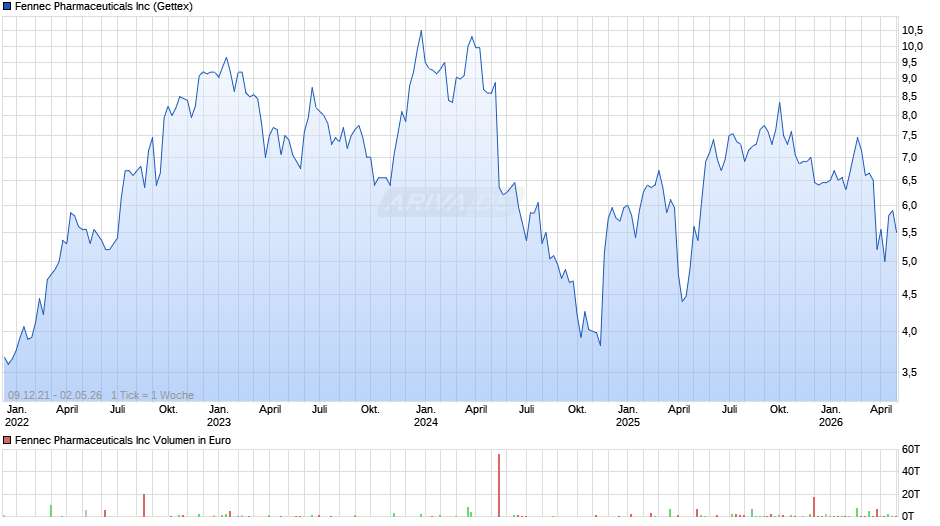Click the 'April' label before Jan. 2023
This screenshot has height=526, width=940.
[x=67, y=410]
